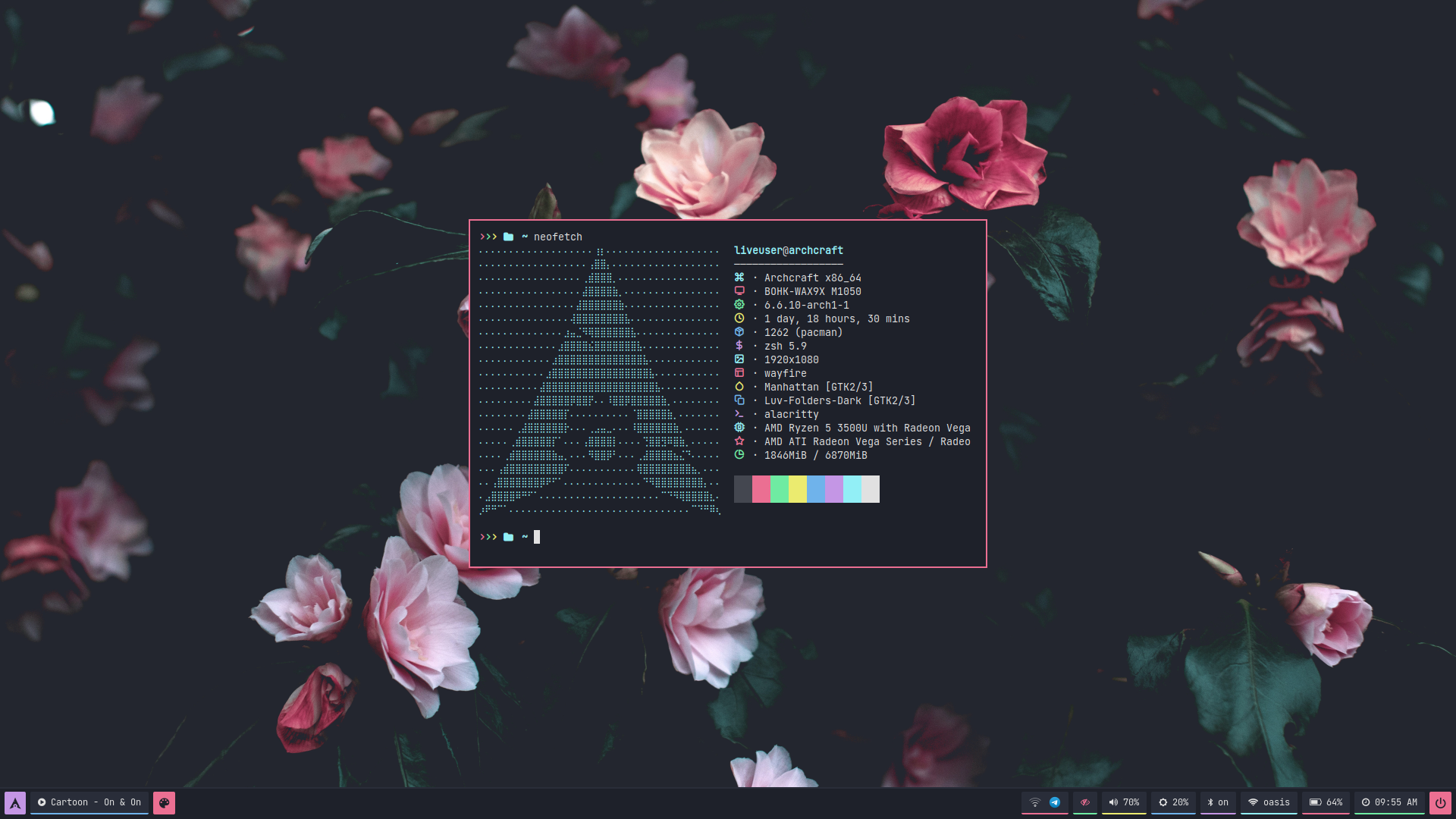Click the green color block in neofetch
1456x819 pixels.
point(779,489)
